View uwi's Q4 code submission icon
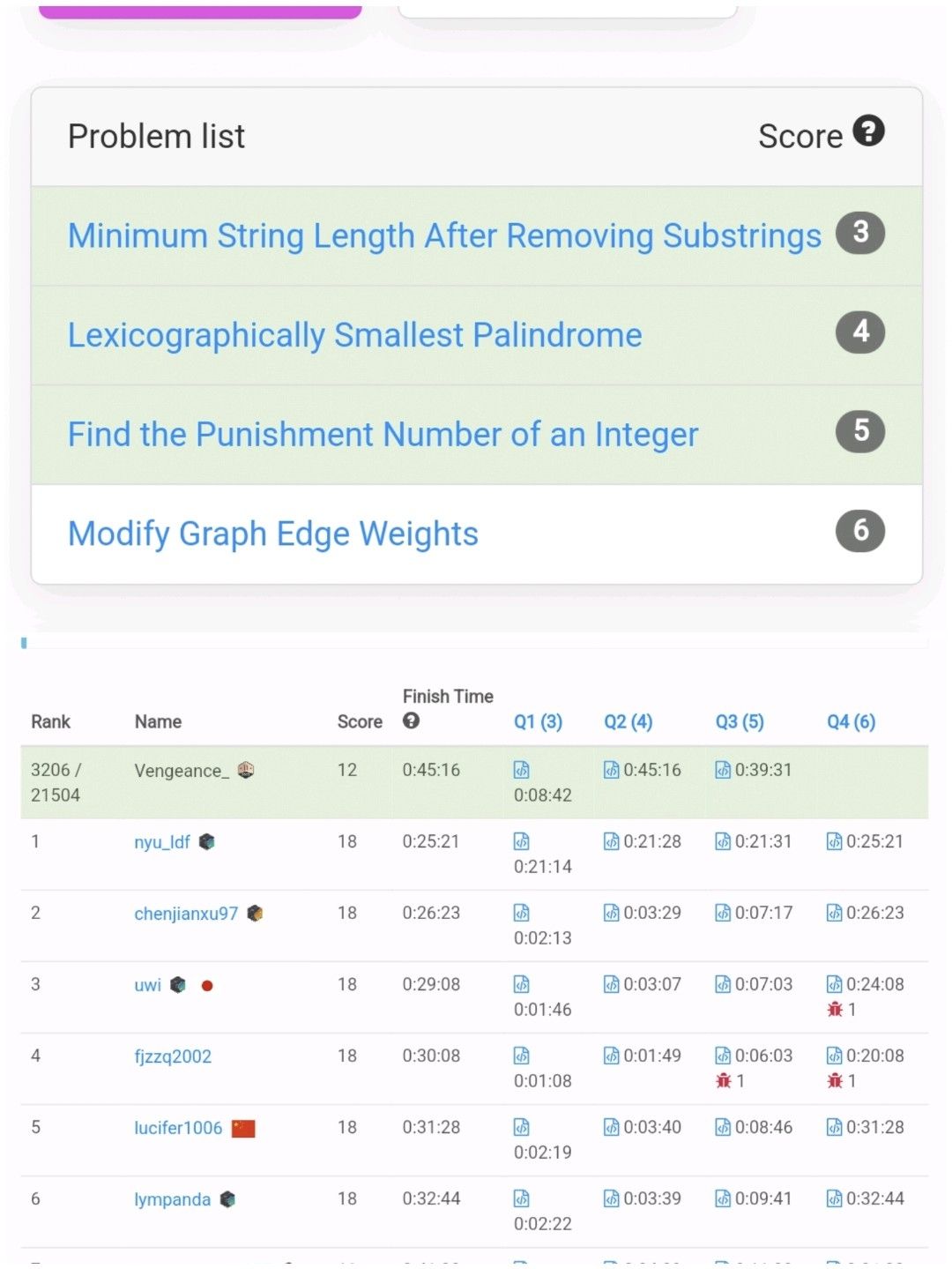Screen dimensions: 952x1269 (x=834, y=984)
